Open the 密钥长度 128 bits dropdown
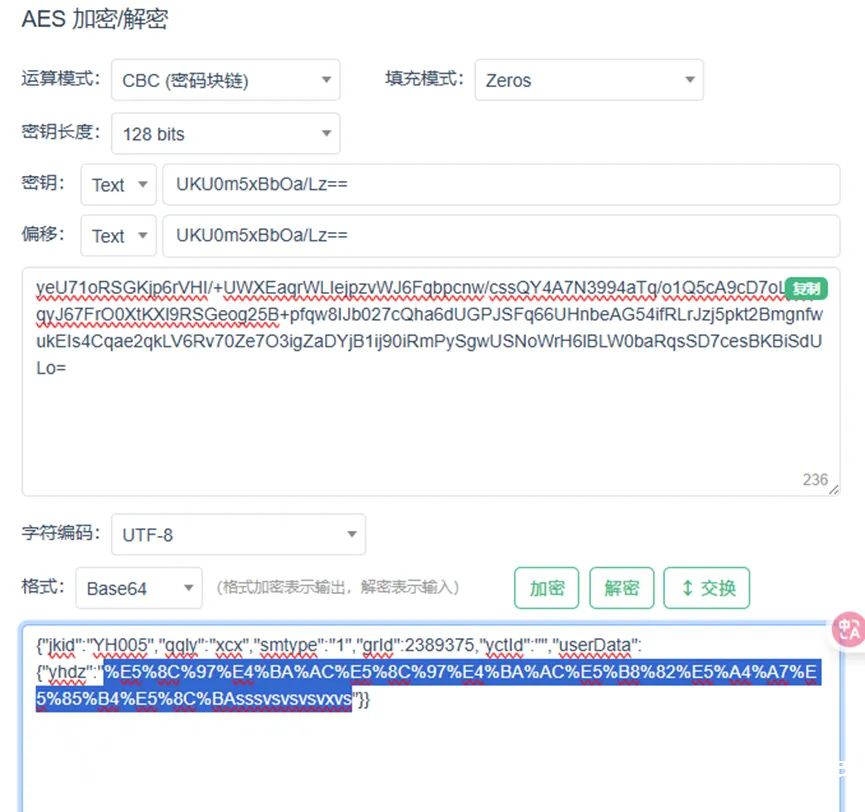Screen dimensions: 865x812 click(x=225, y=134)
